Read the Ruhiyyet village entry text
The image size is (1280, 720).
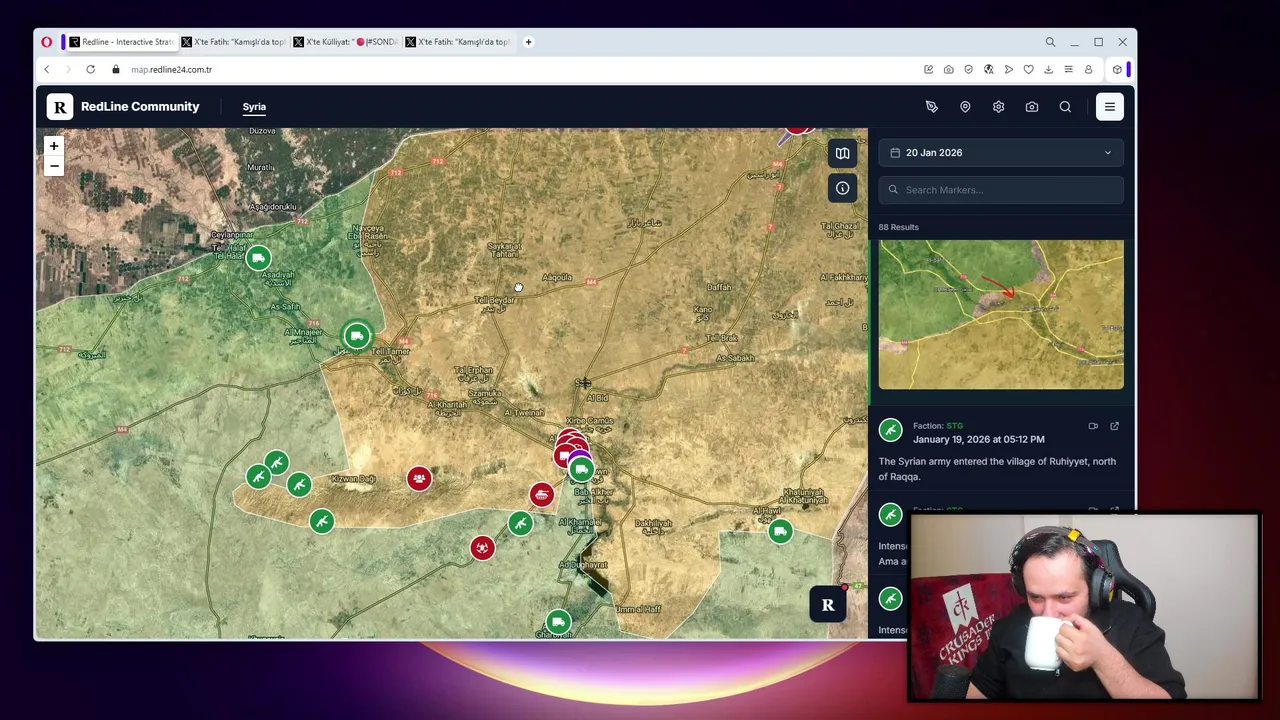coord(997,469)
